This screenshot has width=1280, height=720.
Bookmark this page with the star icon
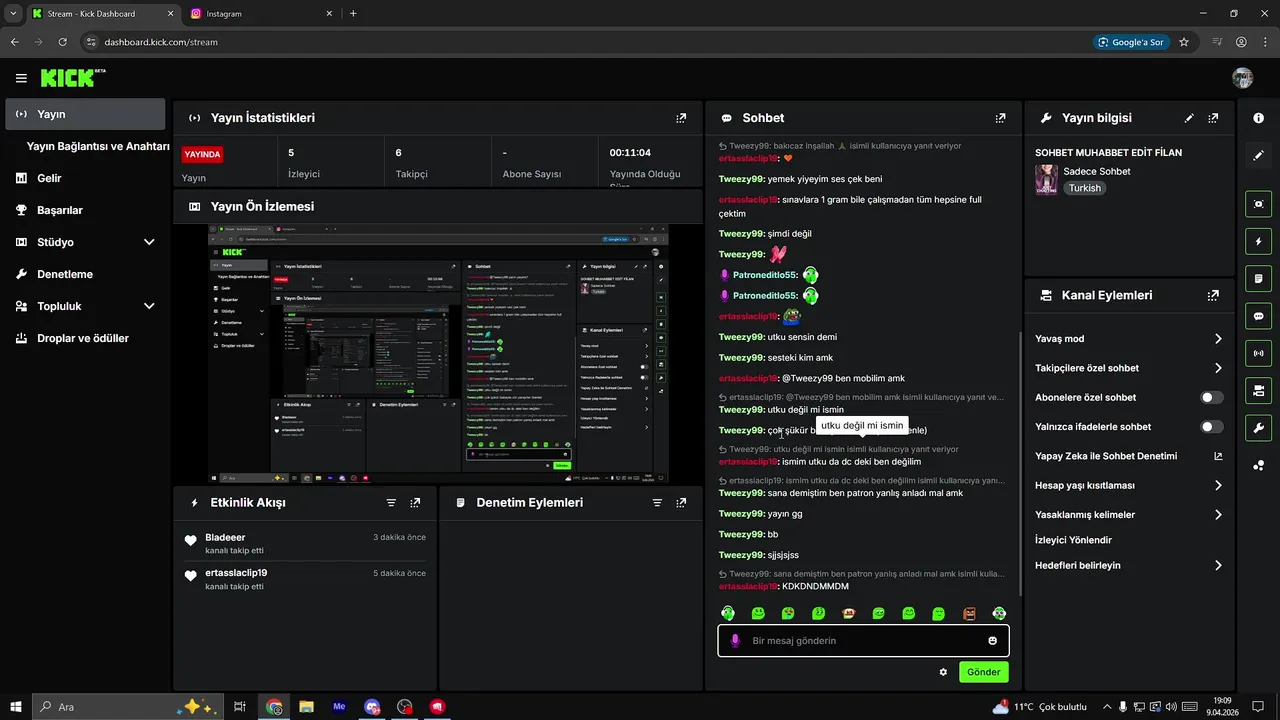tap(1184, 42)
